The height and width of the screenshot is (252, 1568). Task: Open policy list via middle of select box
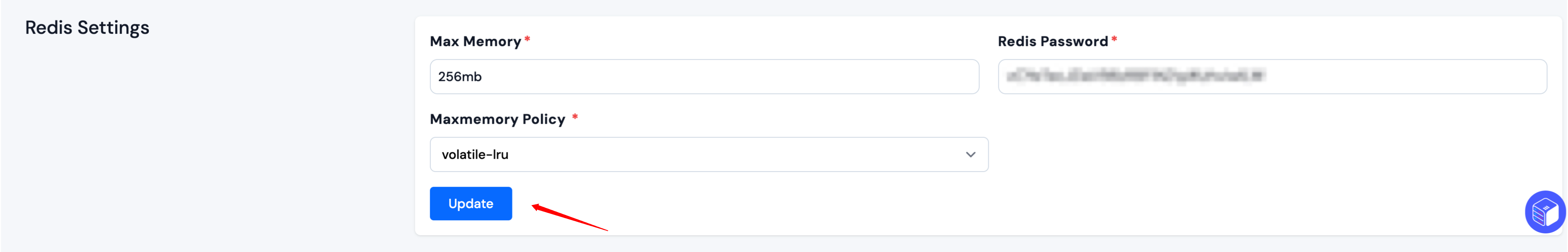coord(709,155)
